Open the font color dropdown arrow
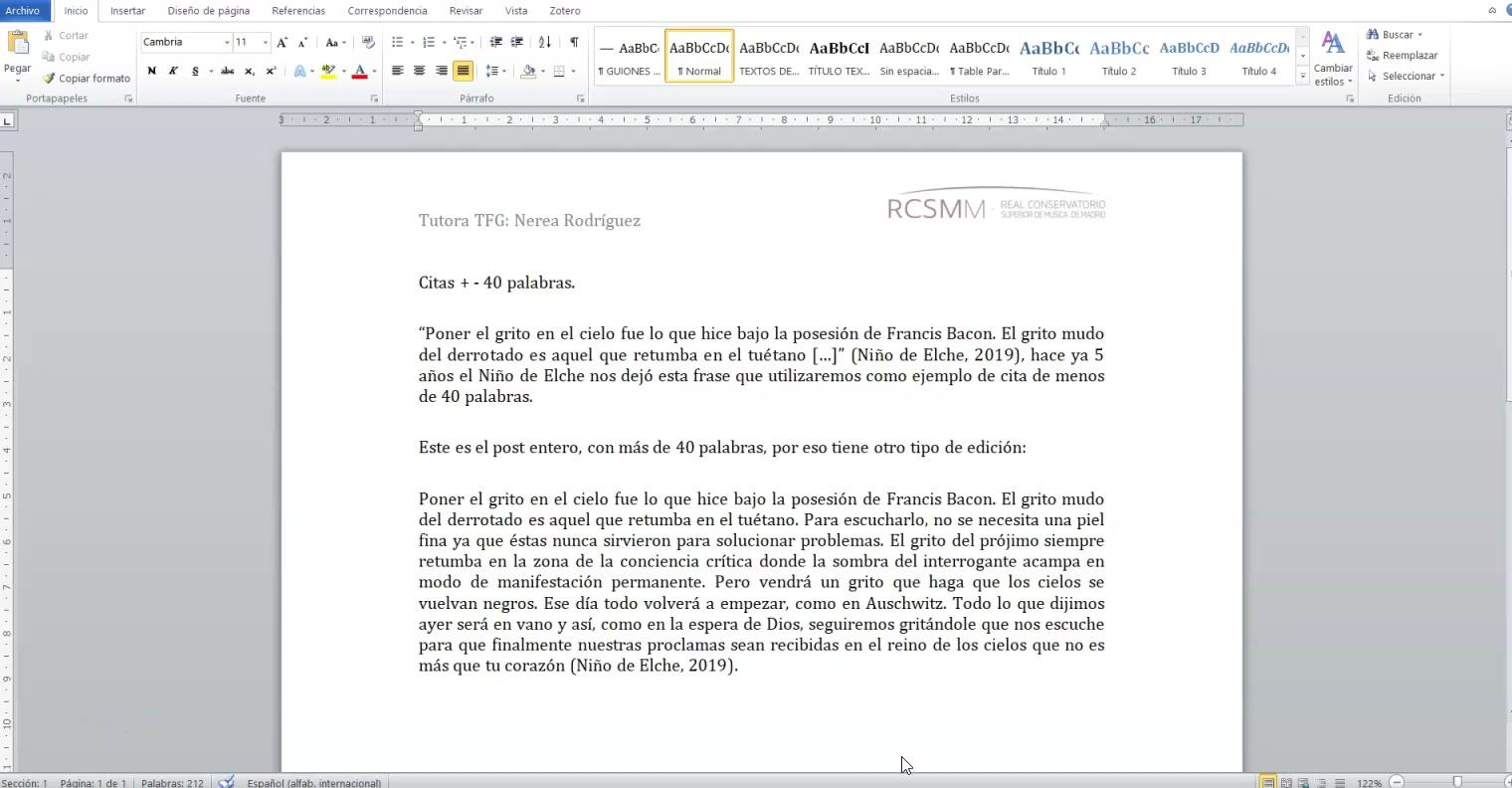 click(374, 72)
